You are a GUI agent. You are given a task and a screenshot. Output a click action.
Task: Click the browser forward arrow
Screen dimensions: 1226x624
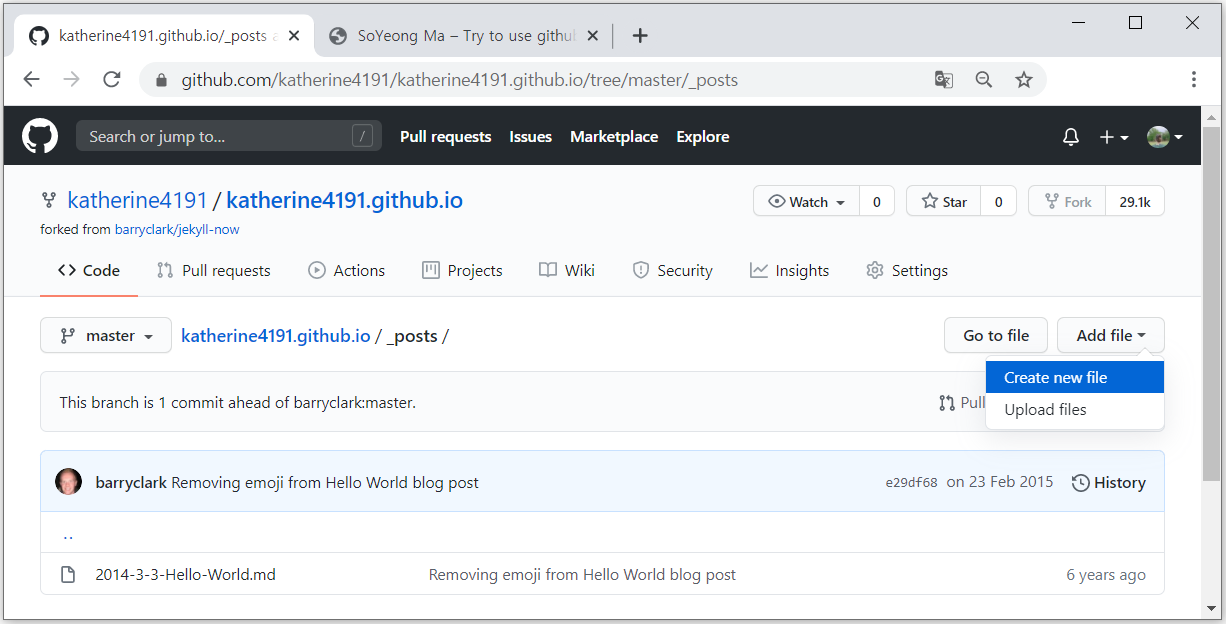(x=72, y=80)
